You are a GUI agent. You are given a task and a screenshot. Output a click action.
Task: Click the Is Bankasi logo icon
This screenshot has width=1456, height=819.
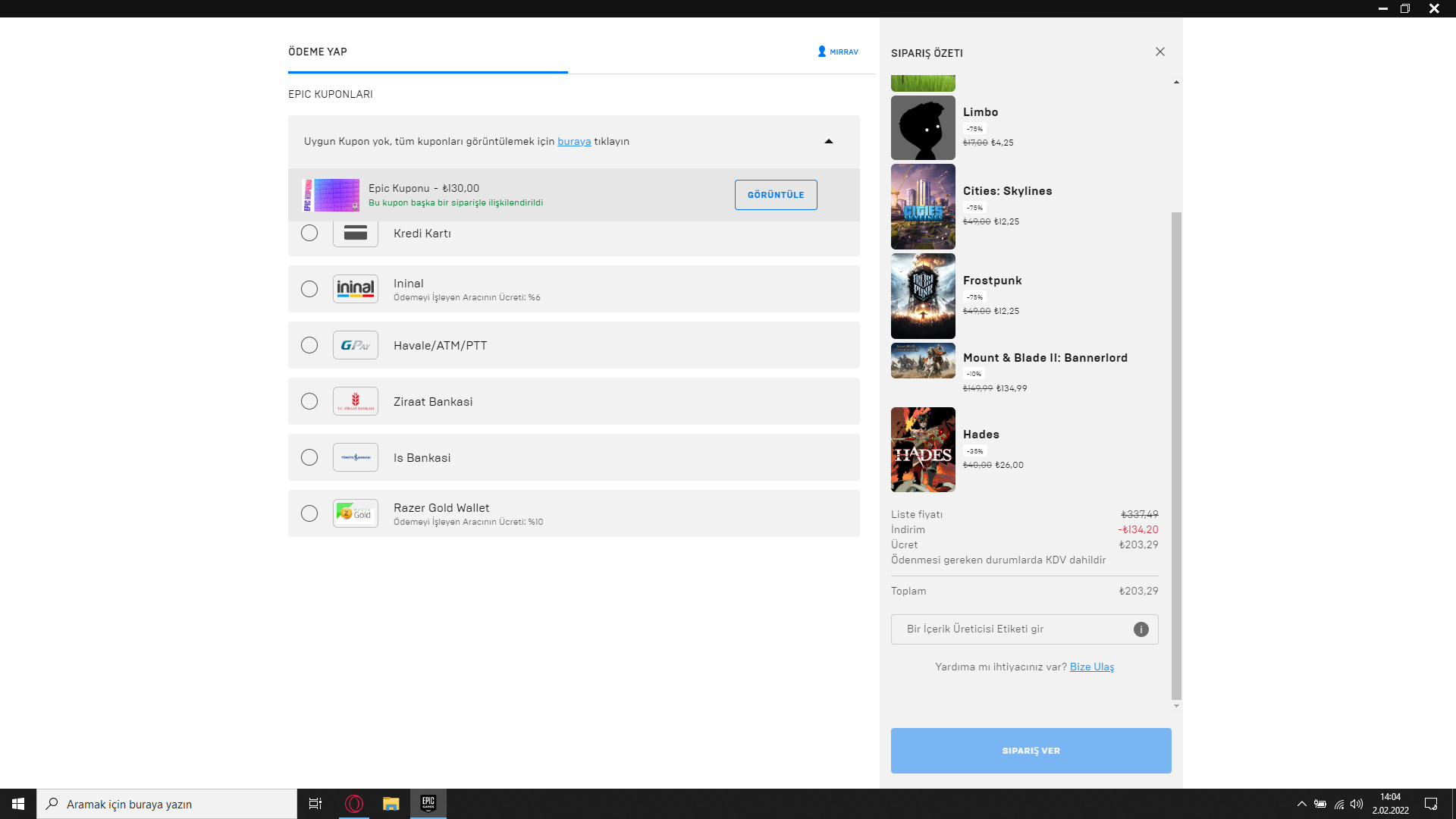tap(355, 457)
